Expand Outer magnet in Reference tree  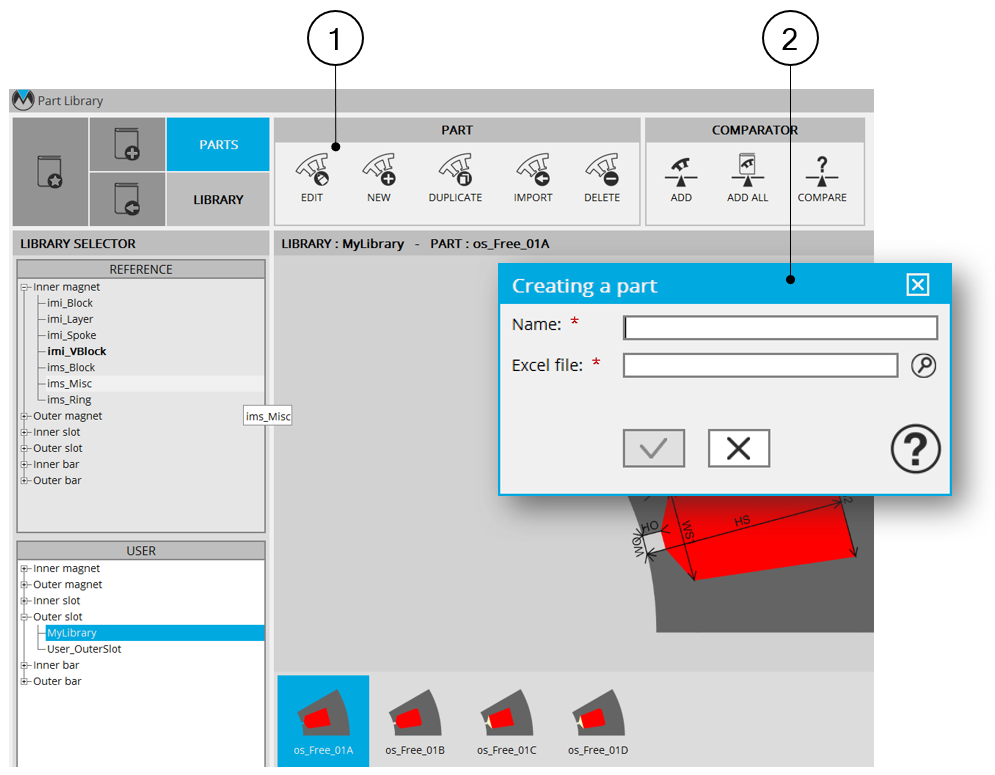25,416
